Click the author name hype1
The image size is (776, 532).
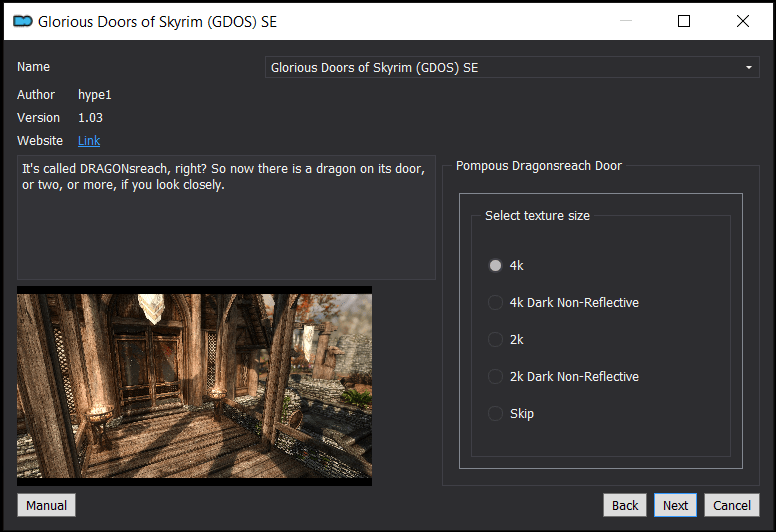click(95, 95)
